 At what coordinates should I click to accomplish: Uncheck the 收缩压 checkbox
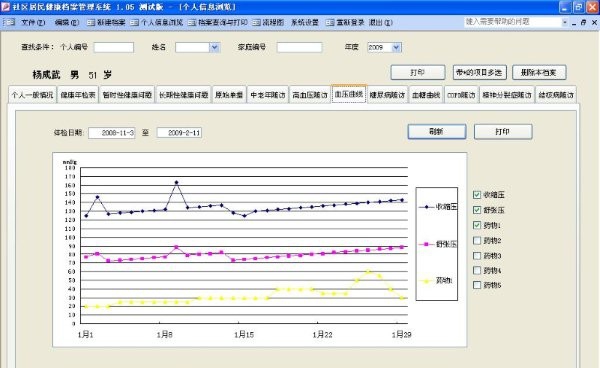pyautogui.click(x=477, y=195)
